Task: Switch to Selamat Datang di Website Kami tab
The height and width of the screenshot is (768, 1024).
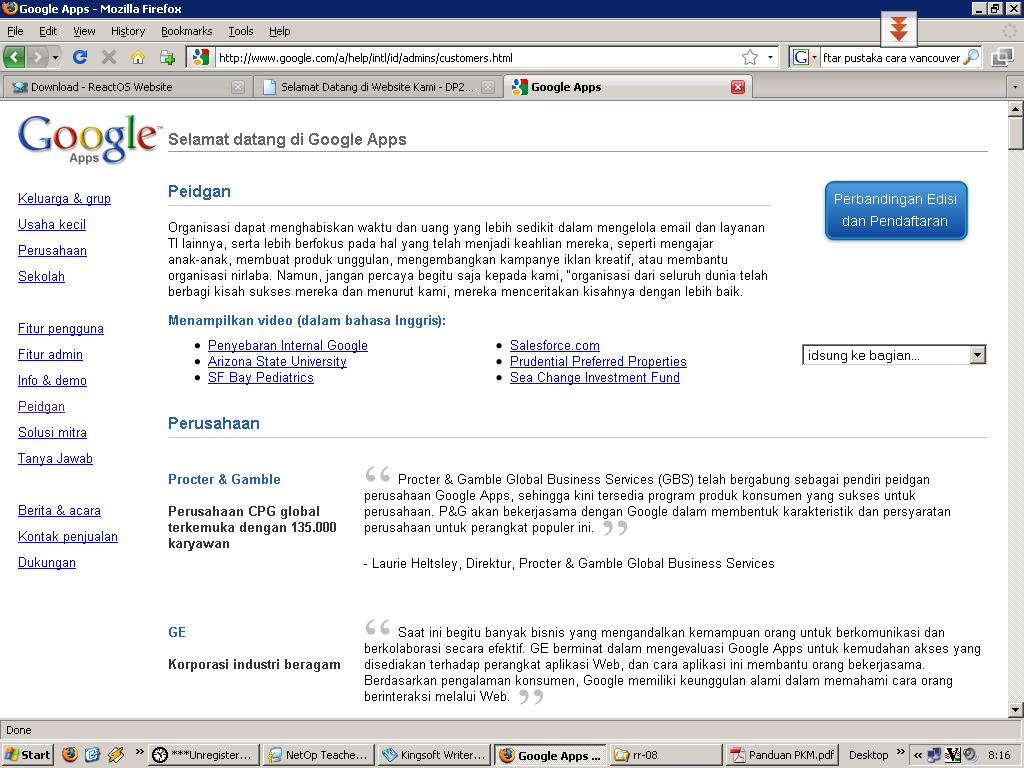Action: coord(377,87)
